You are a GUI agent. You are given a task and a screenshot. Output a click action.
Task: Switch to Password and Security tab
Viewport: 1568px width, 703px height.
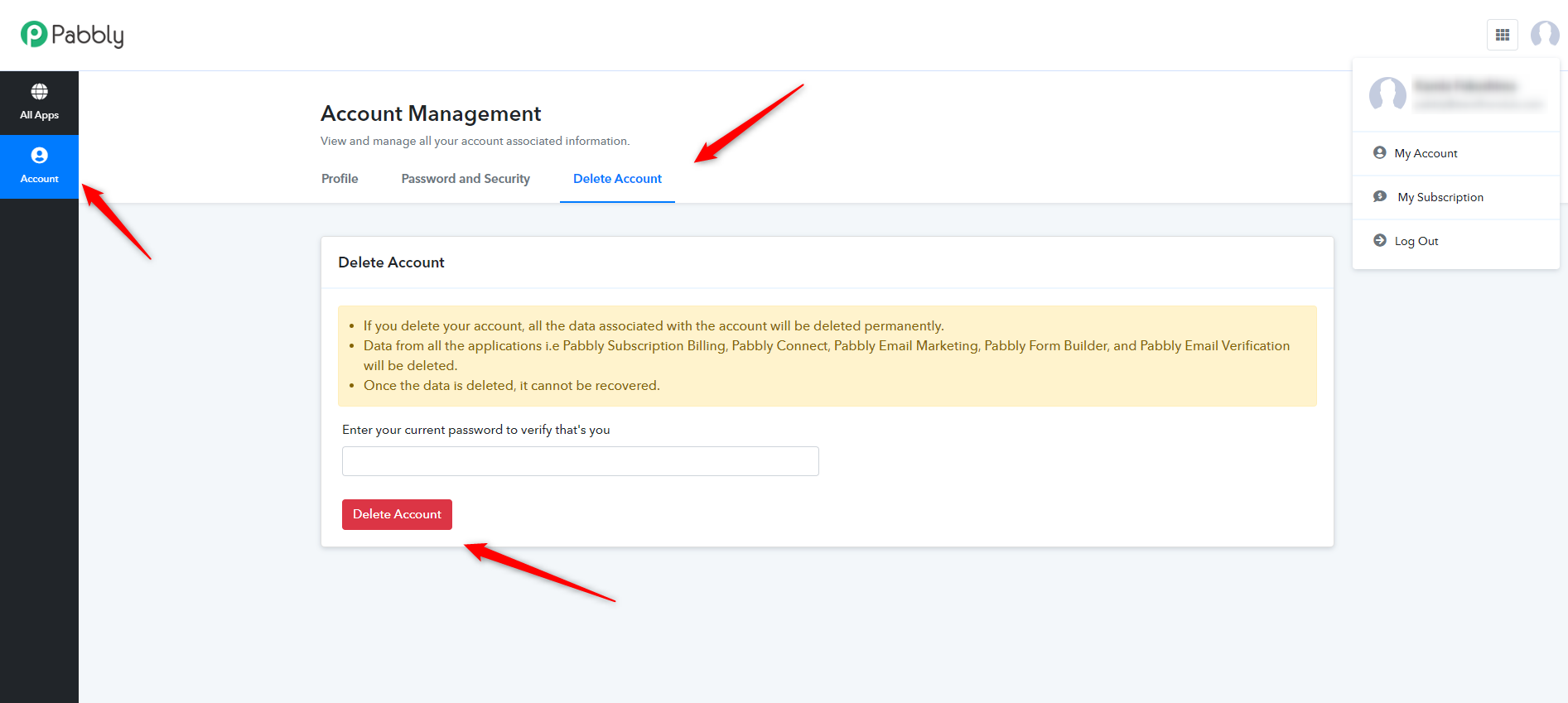466,179
